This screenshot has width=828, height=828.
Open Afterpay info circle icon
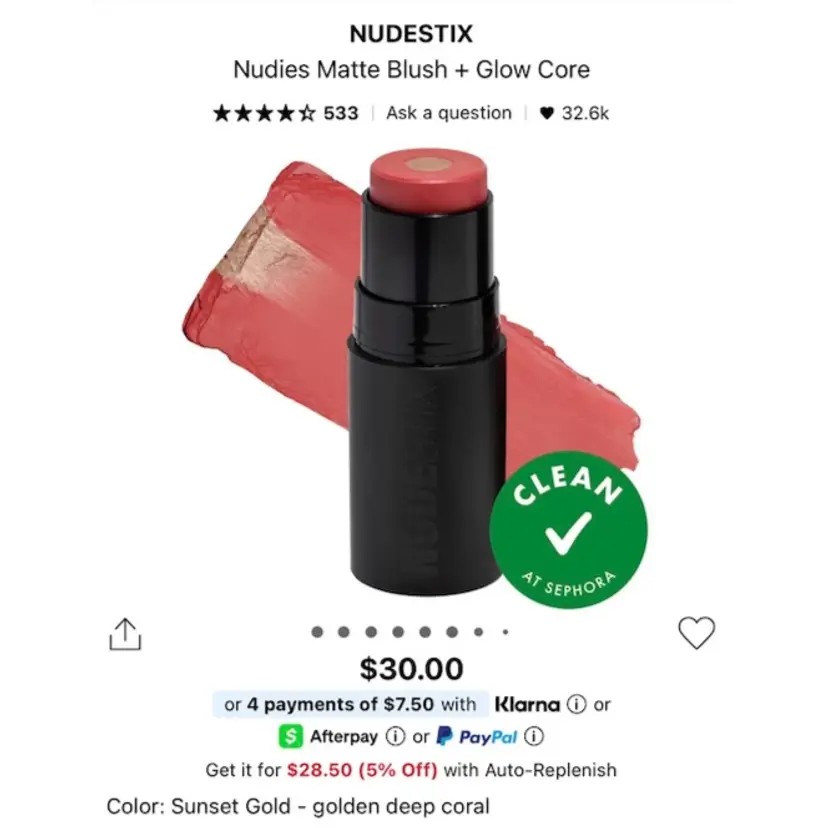coord(395,737)
